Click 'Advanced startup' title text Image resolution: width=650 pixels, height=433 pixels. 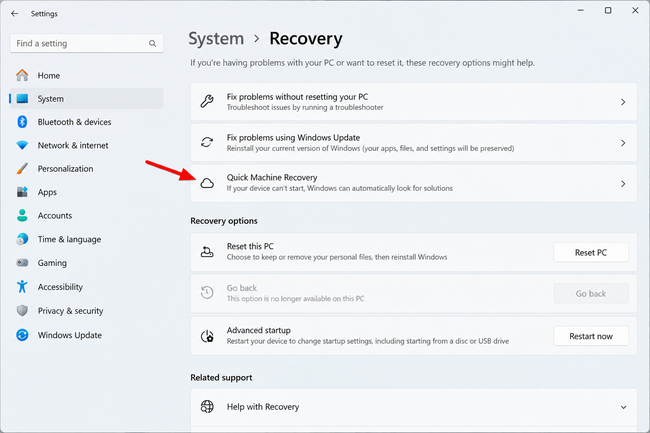point(259,330)
